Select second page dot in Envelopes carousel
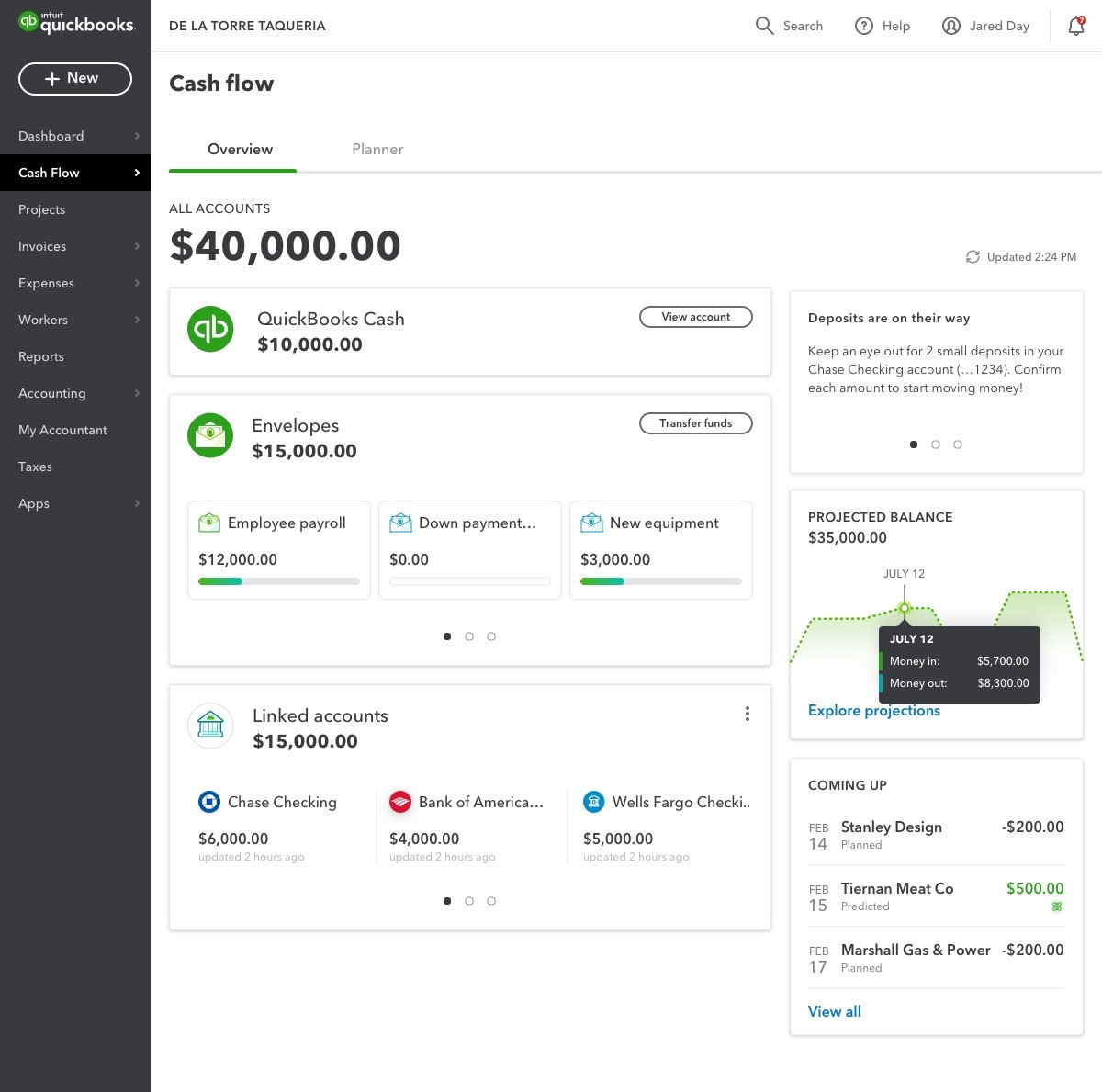The width and height of the screenshot is (1102, 1092). 469,636
